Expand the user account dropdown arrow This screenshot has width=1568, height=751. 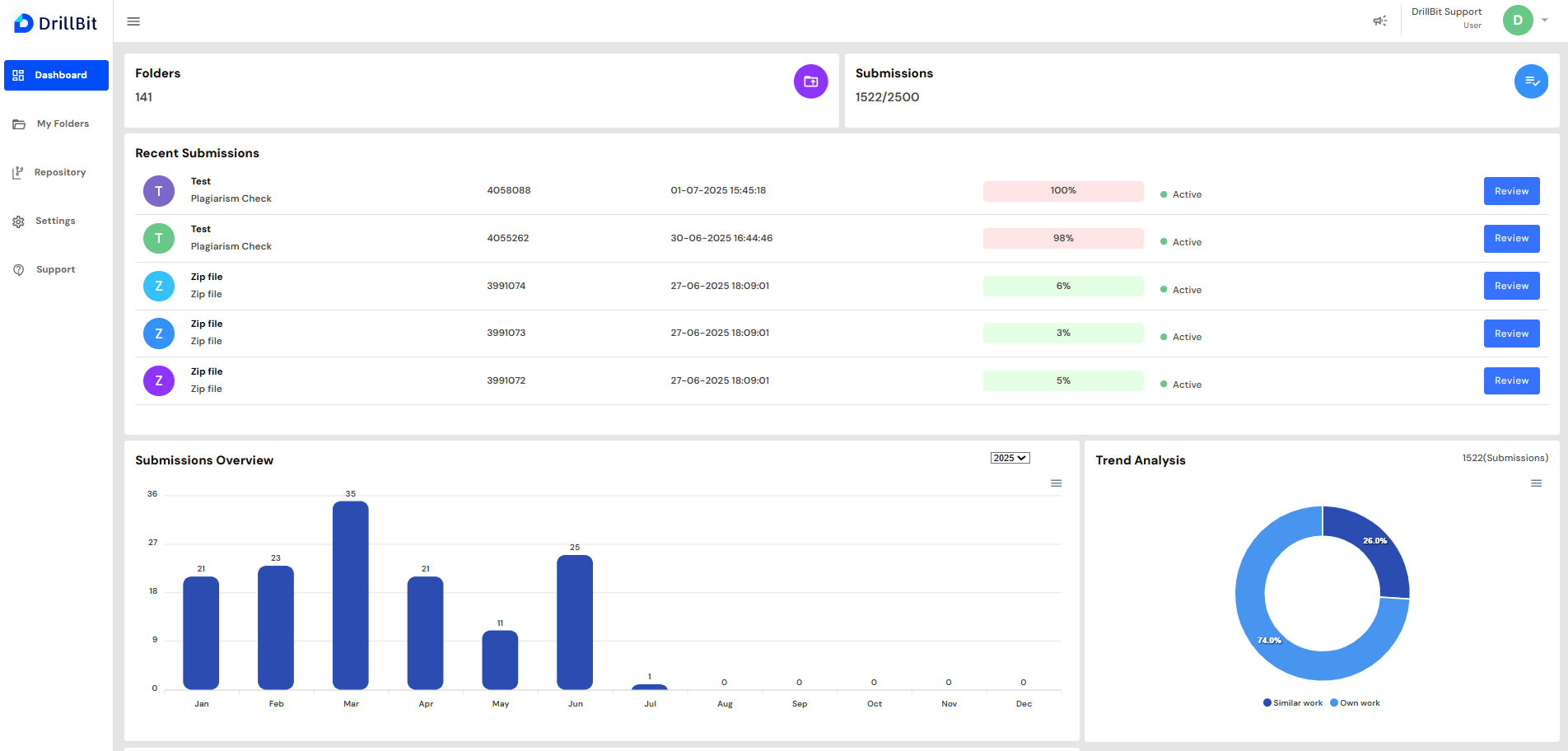pos(1545,20)
